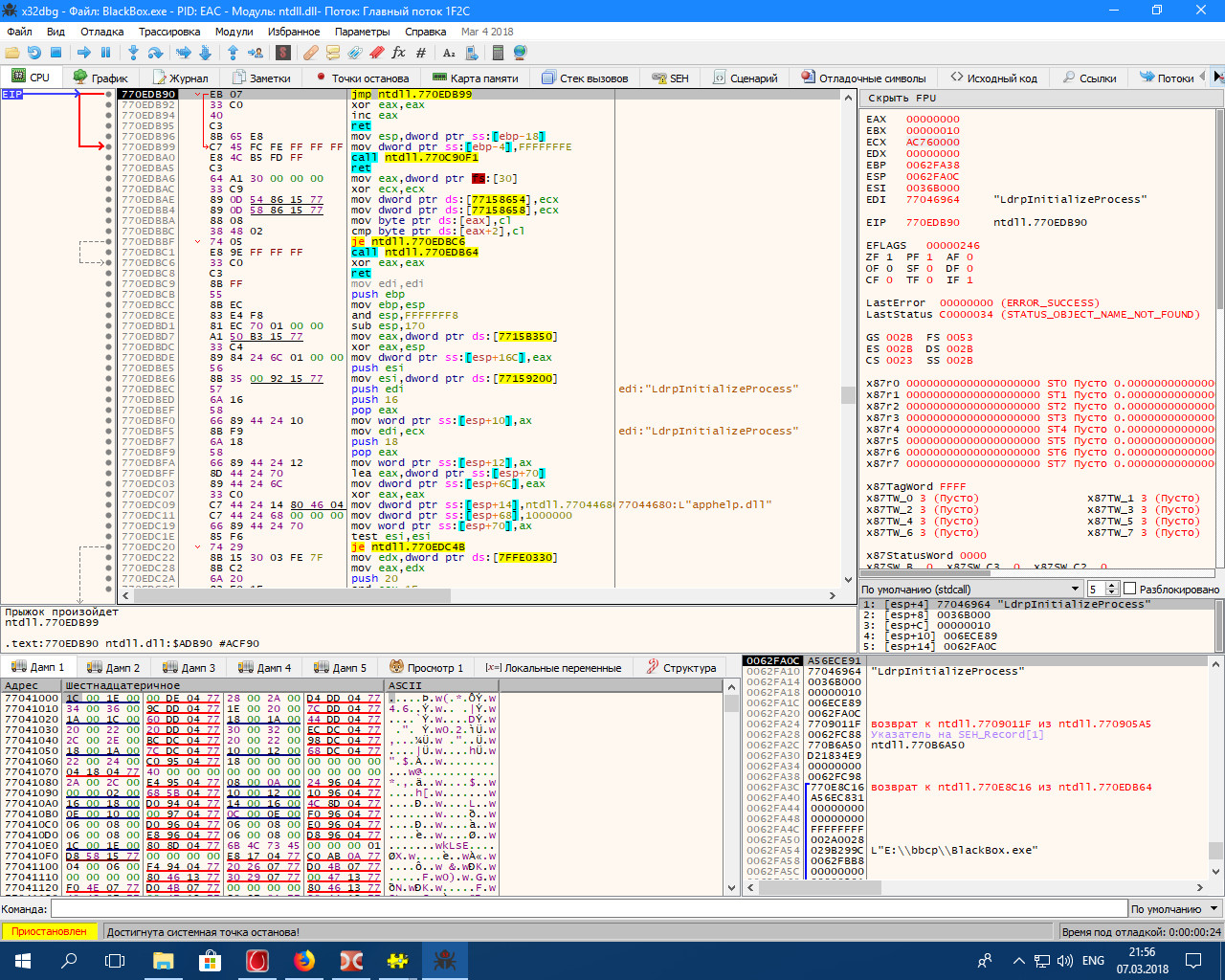The height and width of the screenshot is (980, 1225).
Task: Restart the debugged program
Action: [x=34, y=53]
